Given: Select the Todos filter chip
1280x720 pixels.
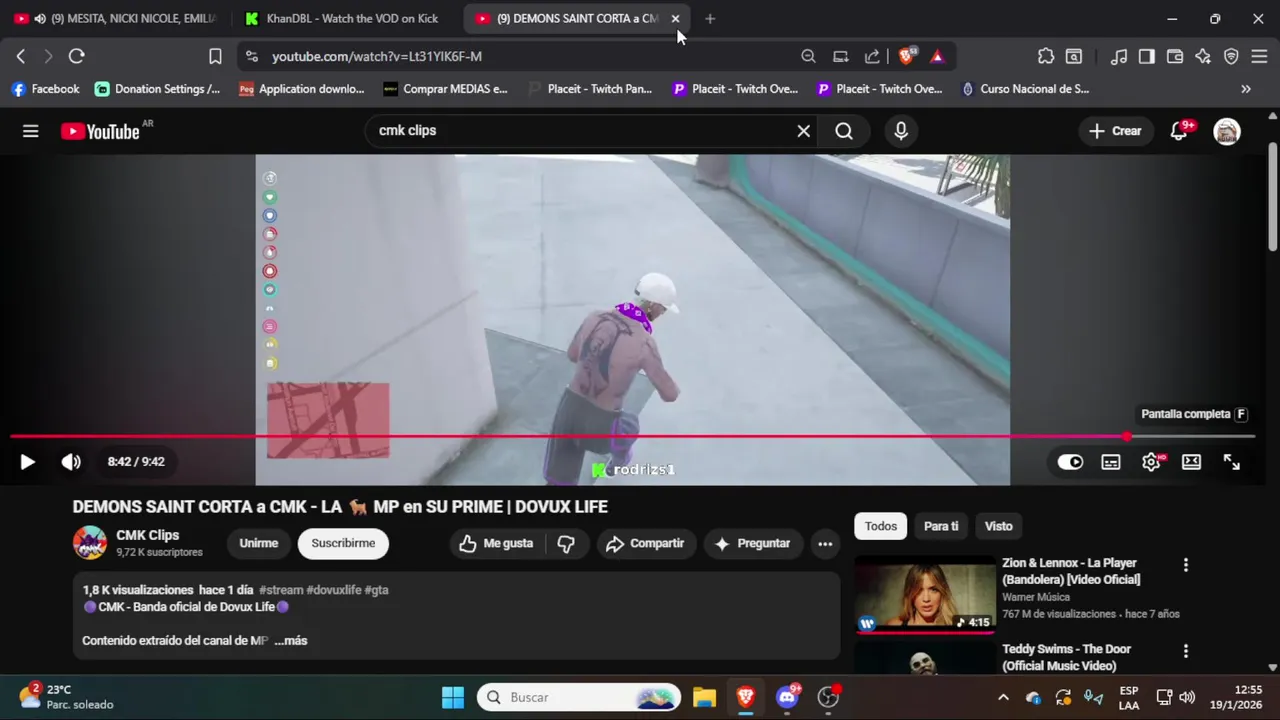Looking at the screenshot, I should (x=881, y=526).
